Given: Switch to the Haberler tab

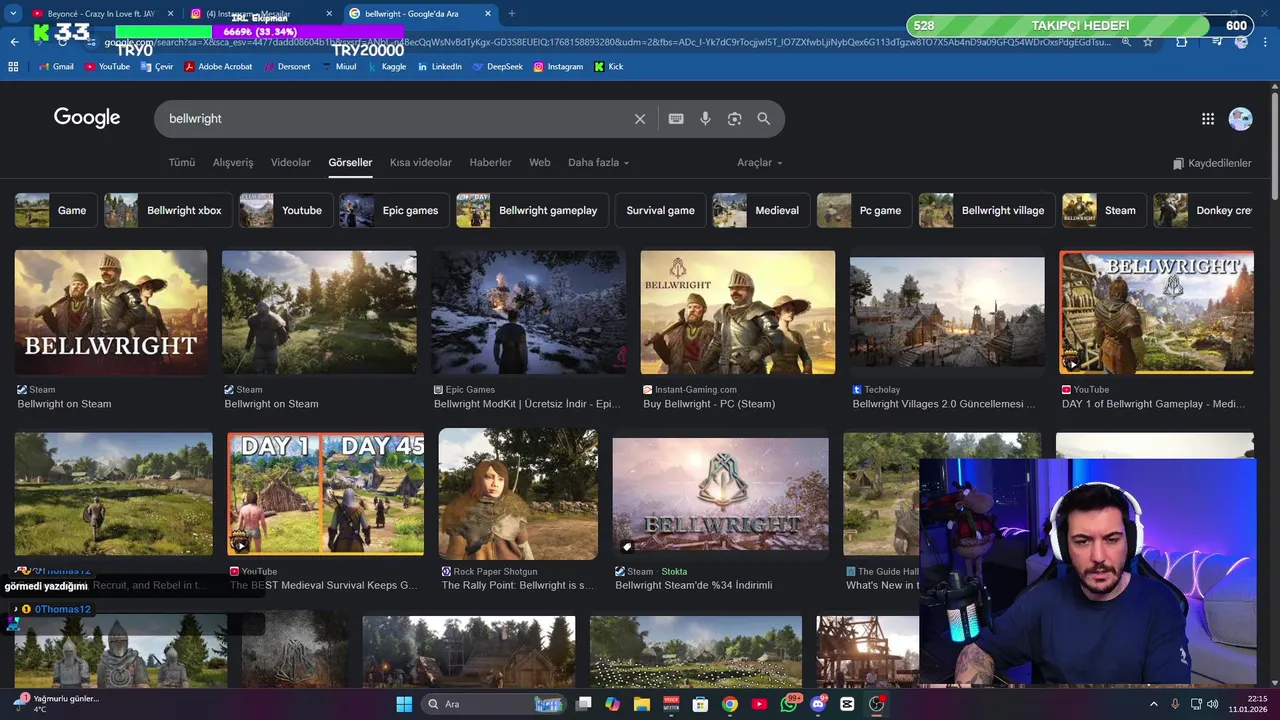Looking at the screenshot, I should point(490,163).
